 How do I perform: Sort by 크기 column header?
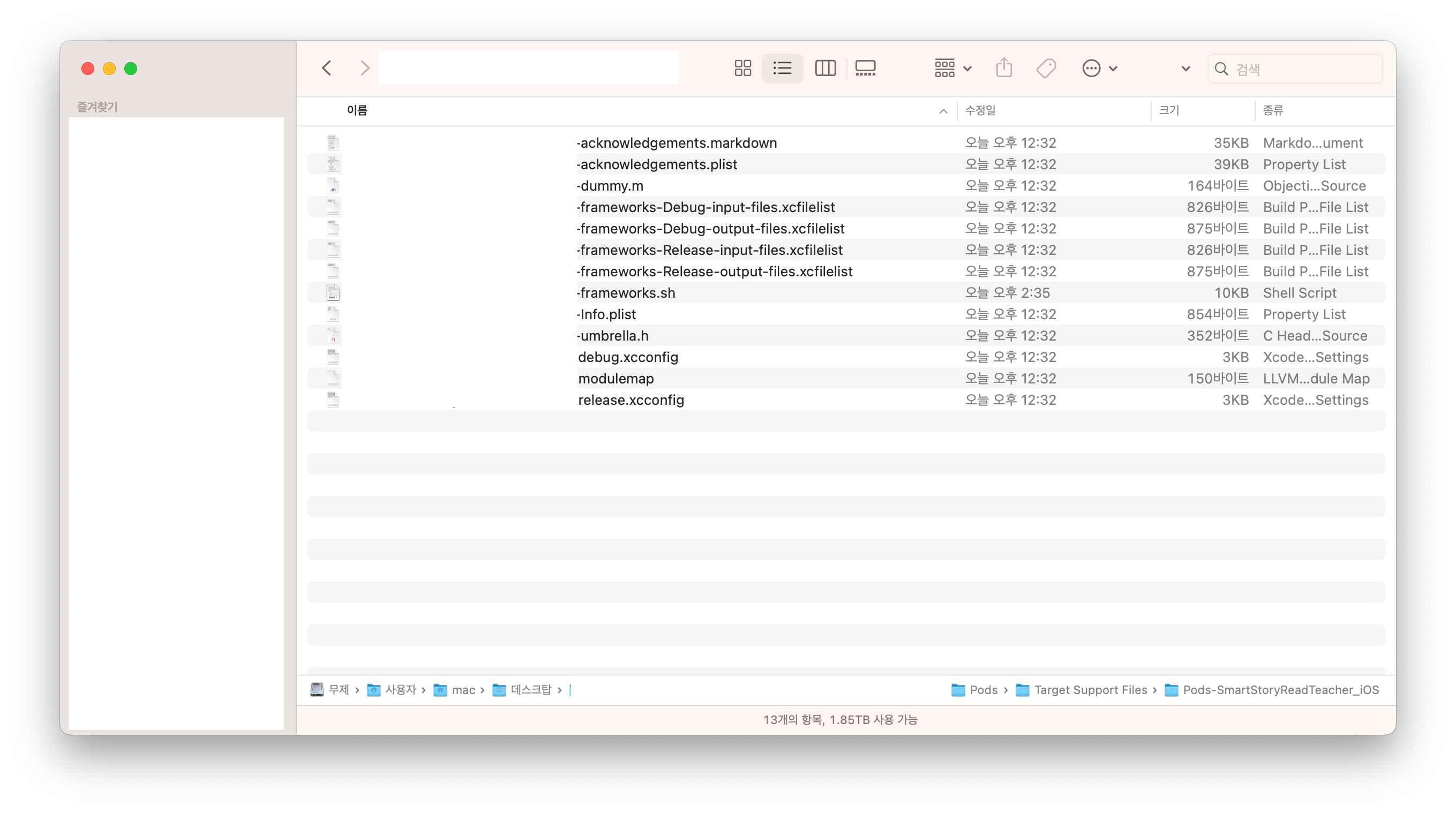point(1169,110)
